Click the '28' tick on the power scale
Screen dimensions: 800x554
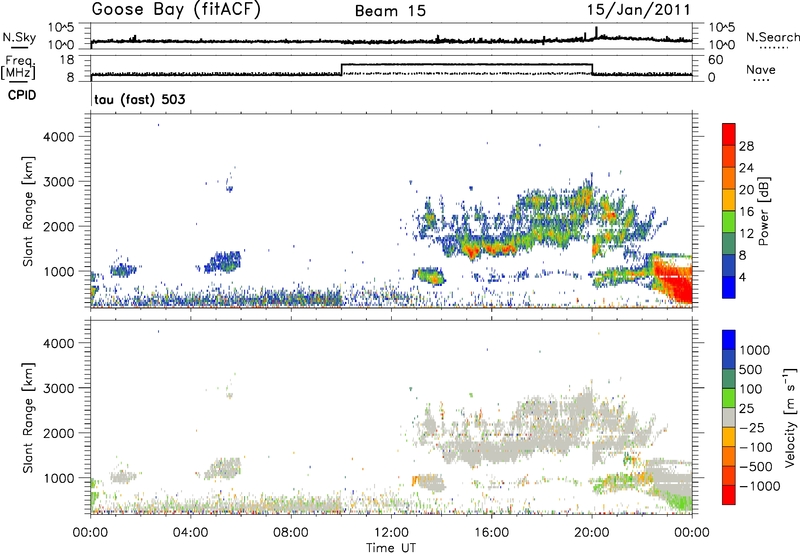pos(746,146)
